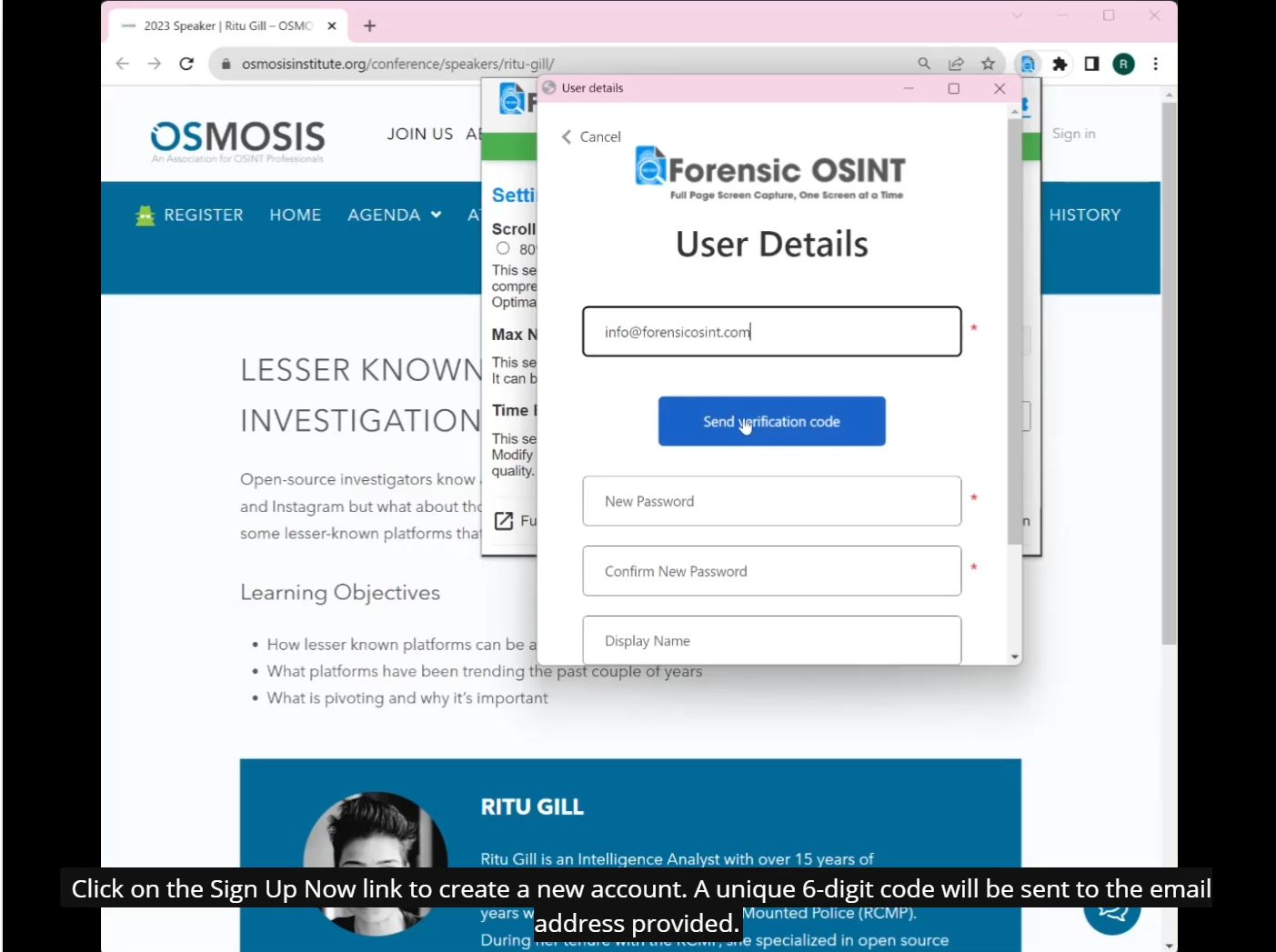Viewport: 1276px width, 952px height.
Task: Click the browser address bar URL
Action: (x=397, y=64)
